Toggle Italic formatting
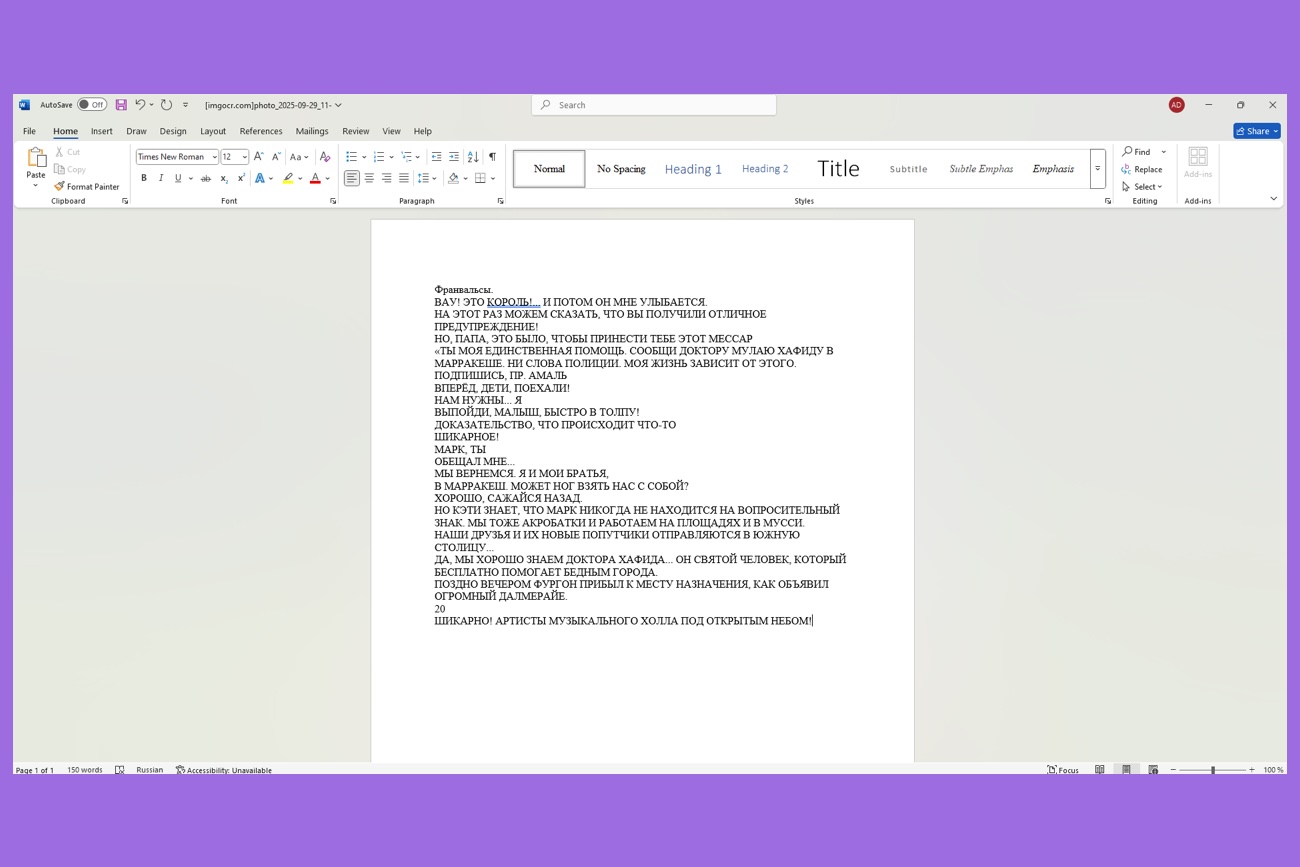 click(161, 179)
